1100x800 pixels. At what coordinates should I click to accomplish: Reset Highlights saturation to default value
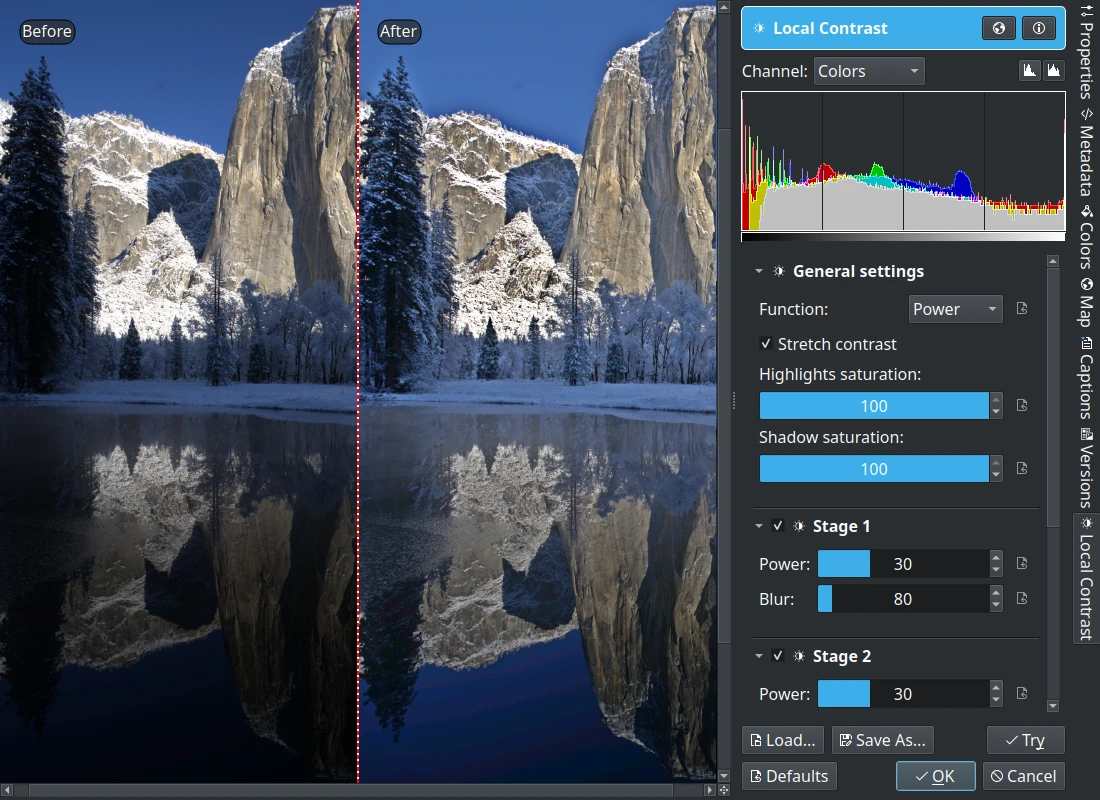point(1022,405)
